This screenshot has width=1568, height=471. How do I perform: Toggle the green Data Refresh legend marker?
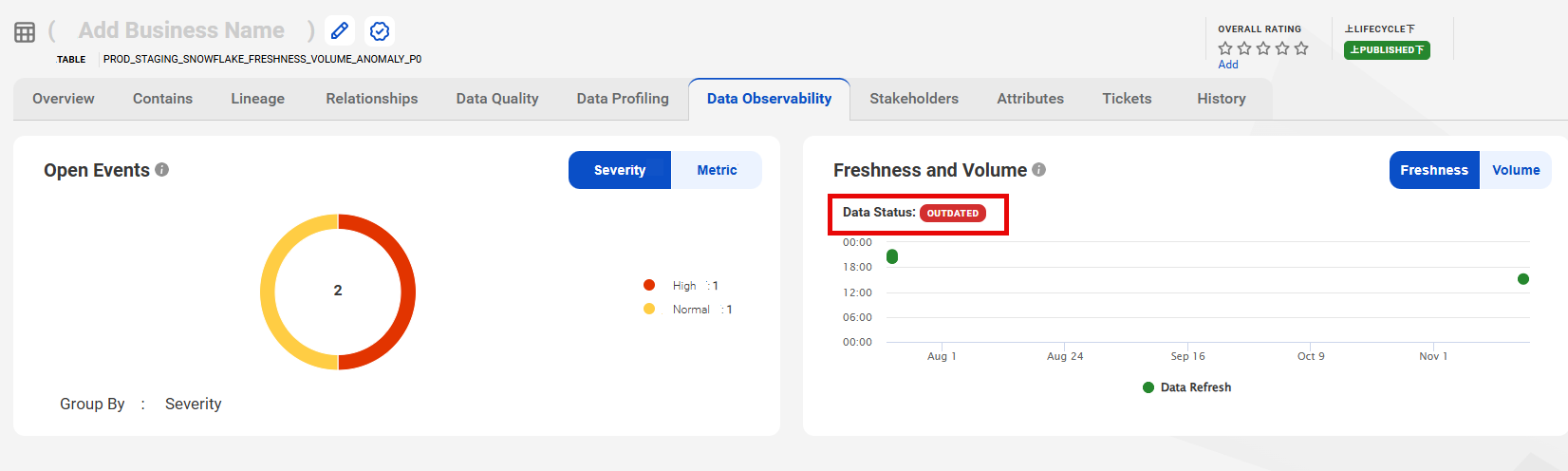(1148, 387)
